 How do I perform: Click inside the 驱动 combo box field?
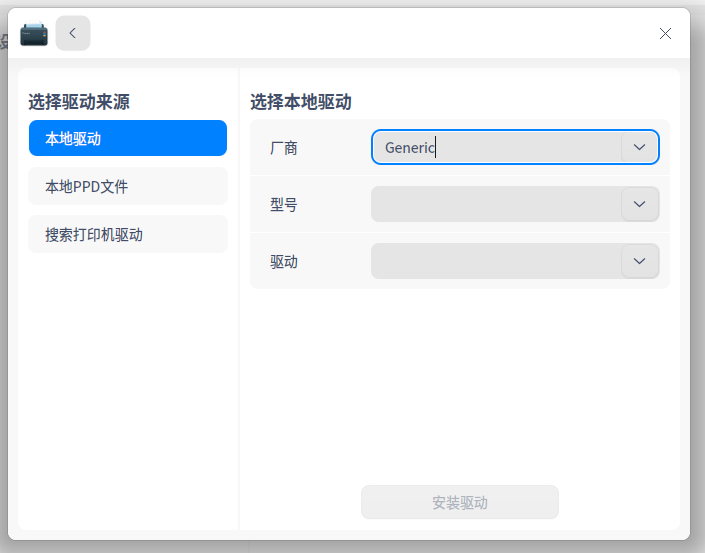(497, 261)
